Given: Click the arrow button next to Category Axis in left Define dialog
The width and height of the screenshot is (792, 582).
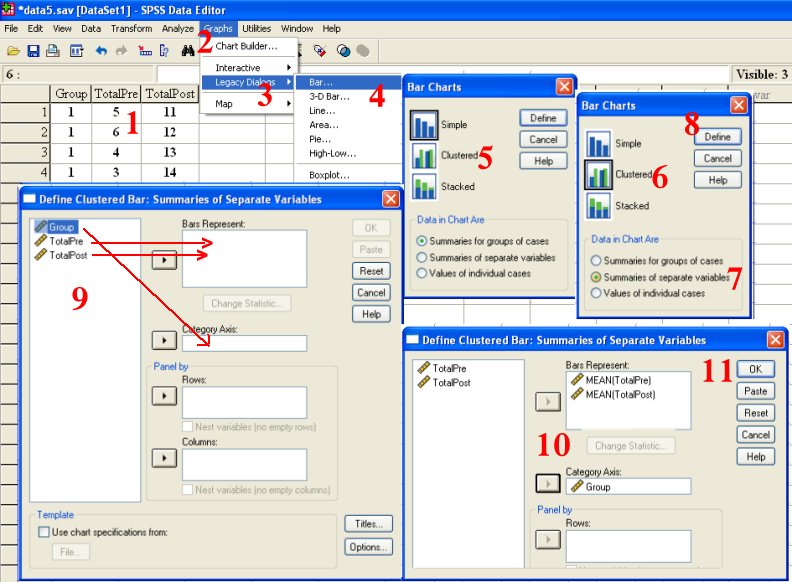Looking at the screenshot, I should click(x=164, y=341).
